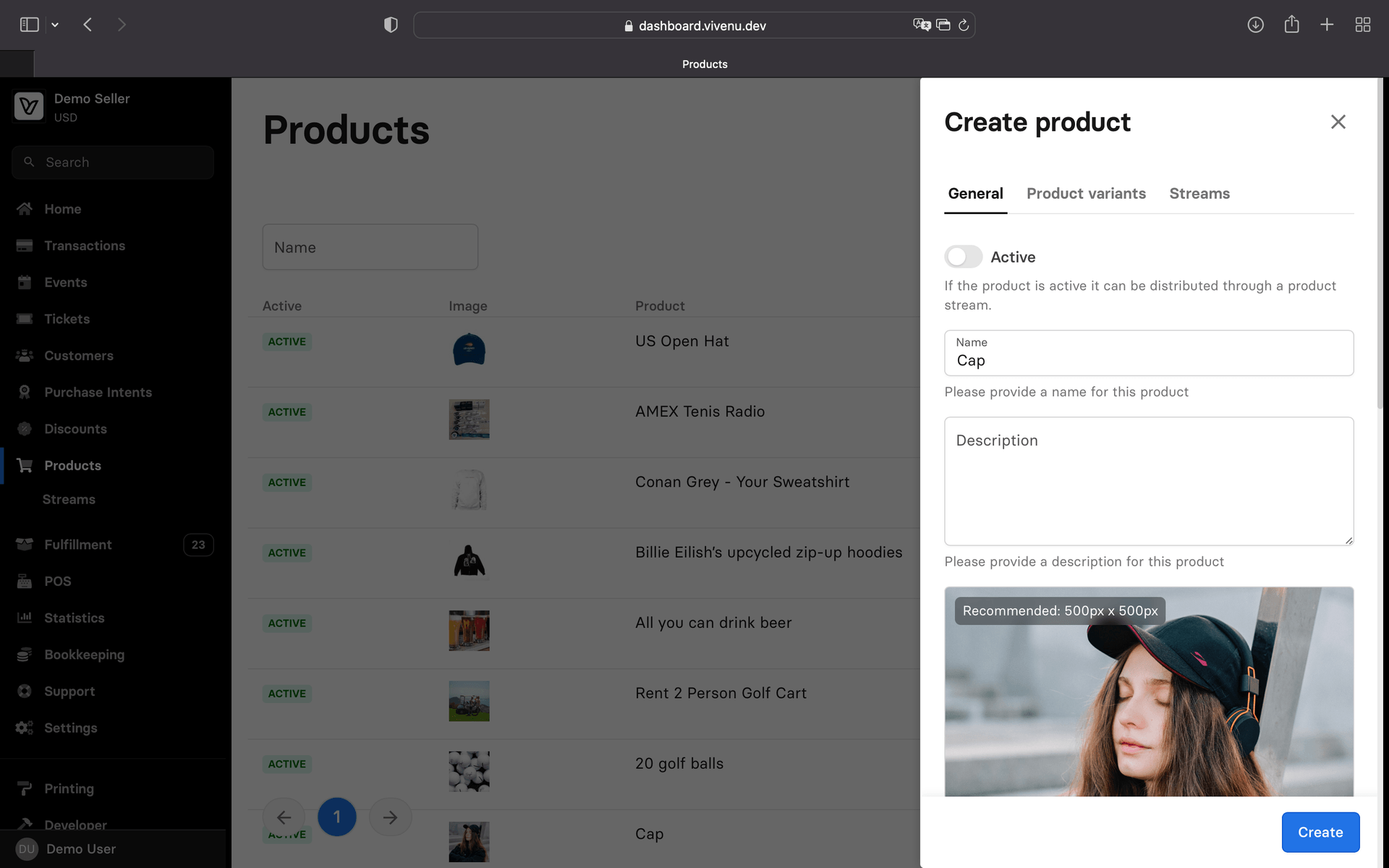The width and height of the screenshot is (1389, 868).
Task: Go to Discounts
Action: click(x=75, y=429)
